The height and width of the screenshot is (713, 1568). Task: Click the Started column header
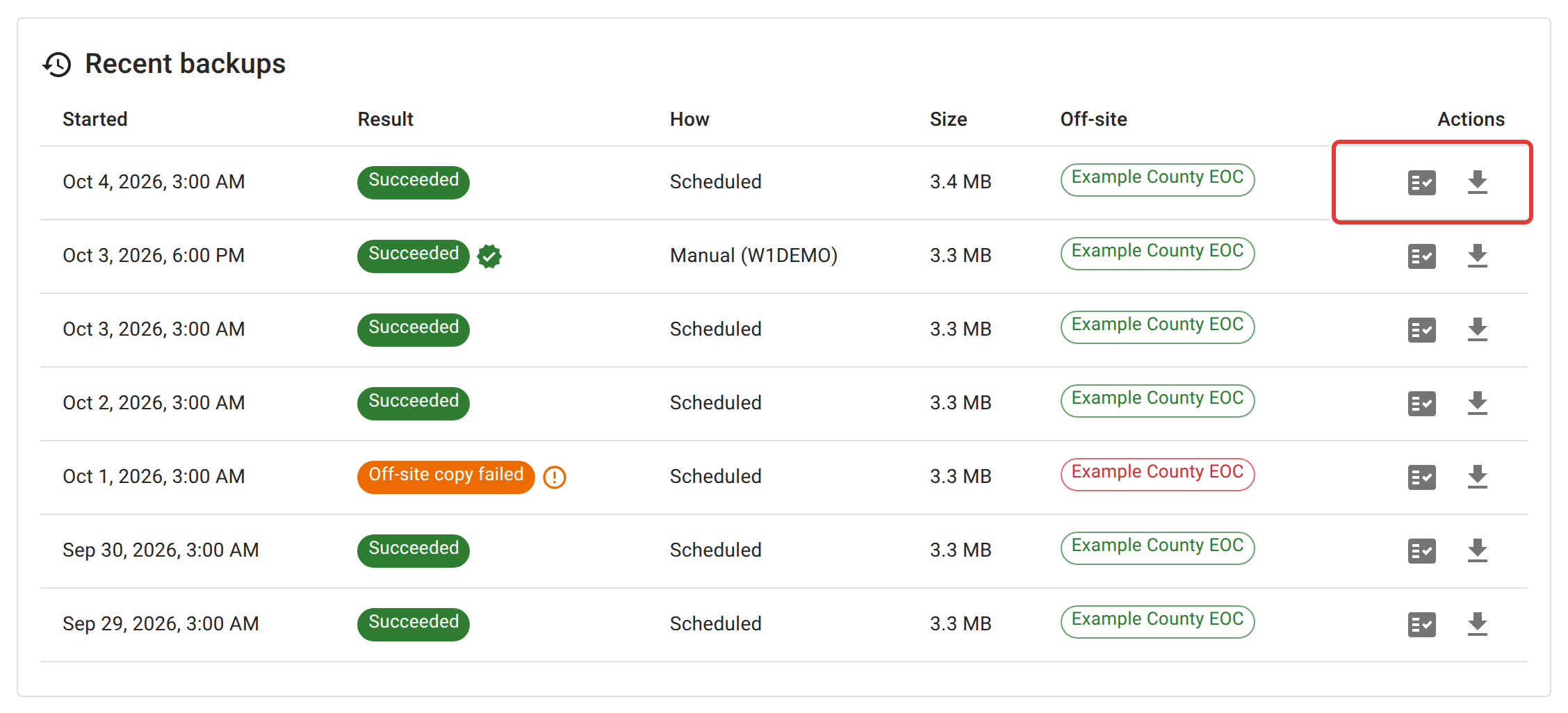[95, 120]
